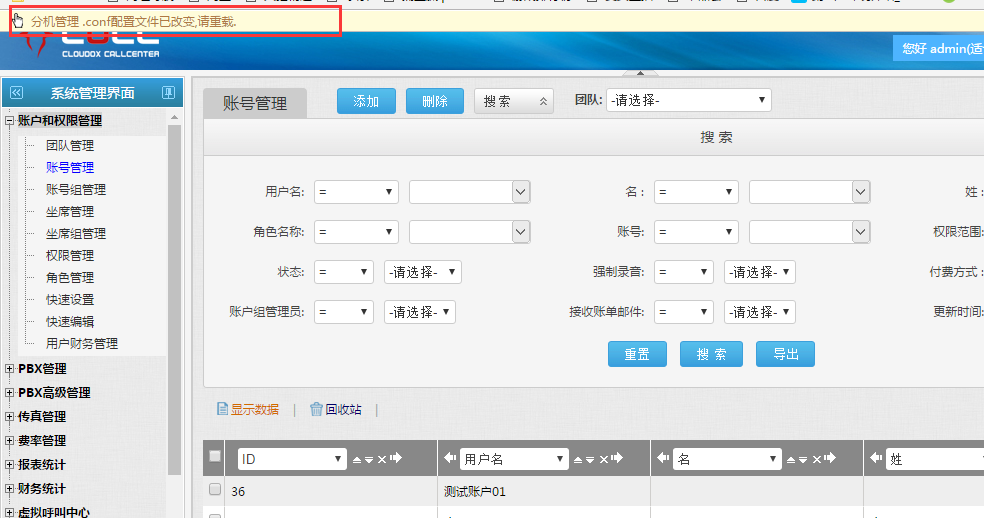Open 状态 value -请选择- dropdown
The height and width of the screenshot is (518, 984).
pos(422,272)
